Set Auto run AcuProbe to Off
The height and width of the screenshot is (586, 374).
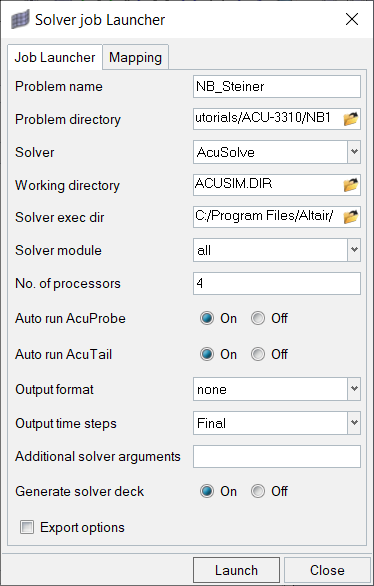pyautogui.click(x=258, y=318)
